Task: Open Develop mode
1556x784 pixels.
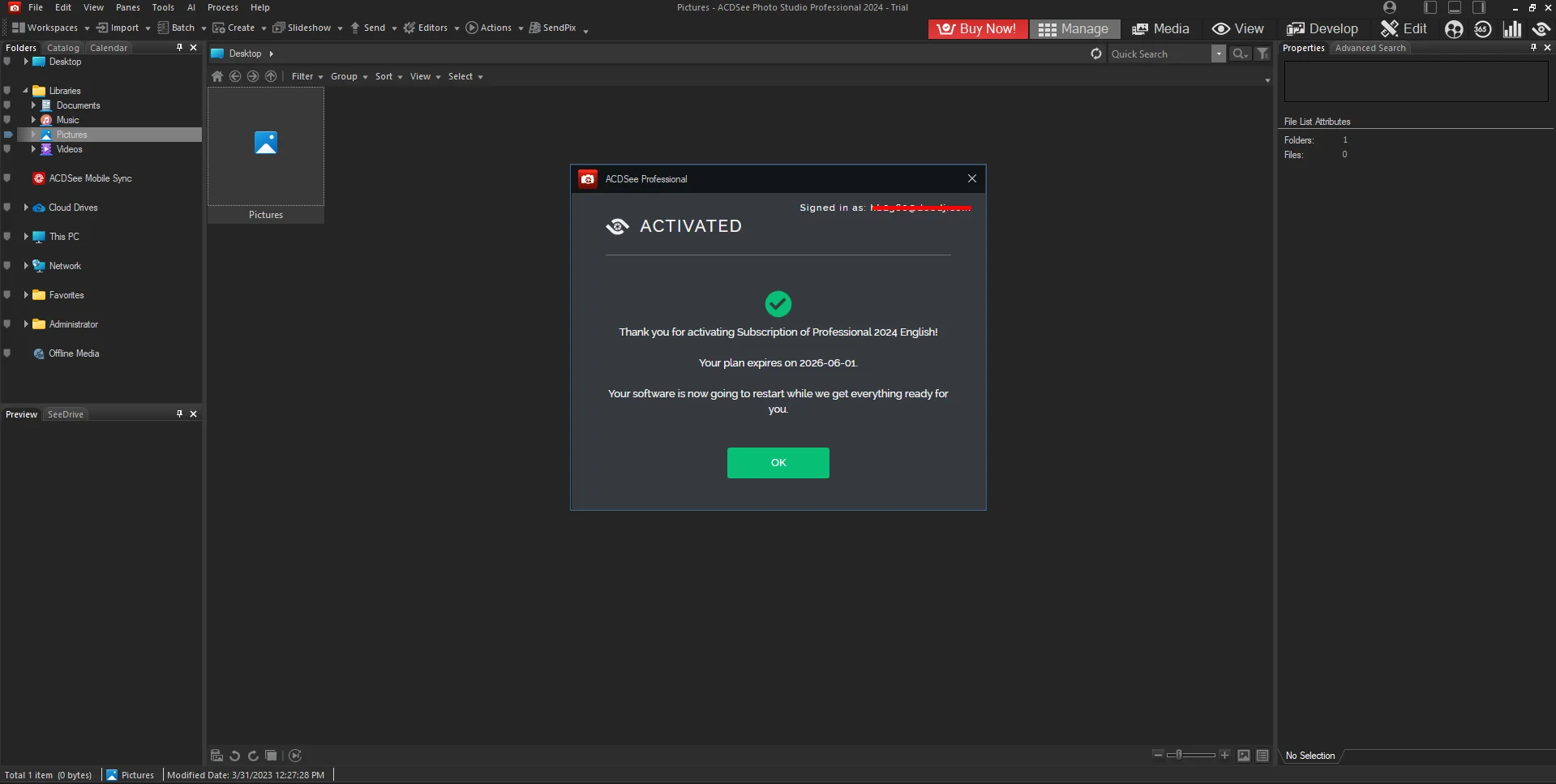Action: tap(1322, 28)
